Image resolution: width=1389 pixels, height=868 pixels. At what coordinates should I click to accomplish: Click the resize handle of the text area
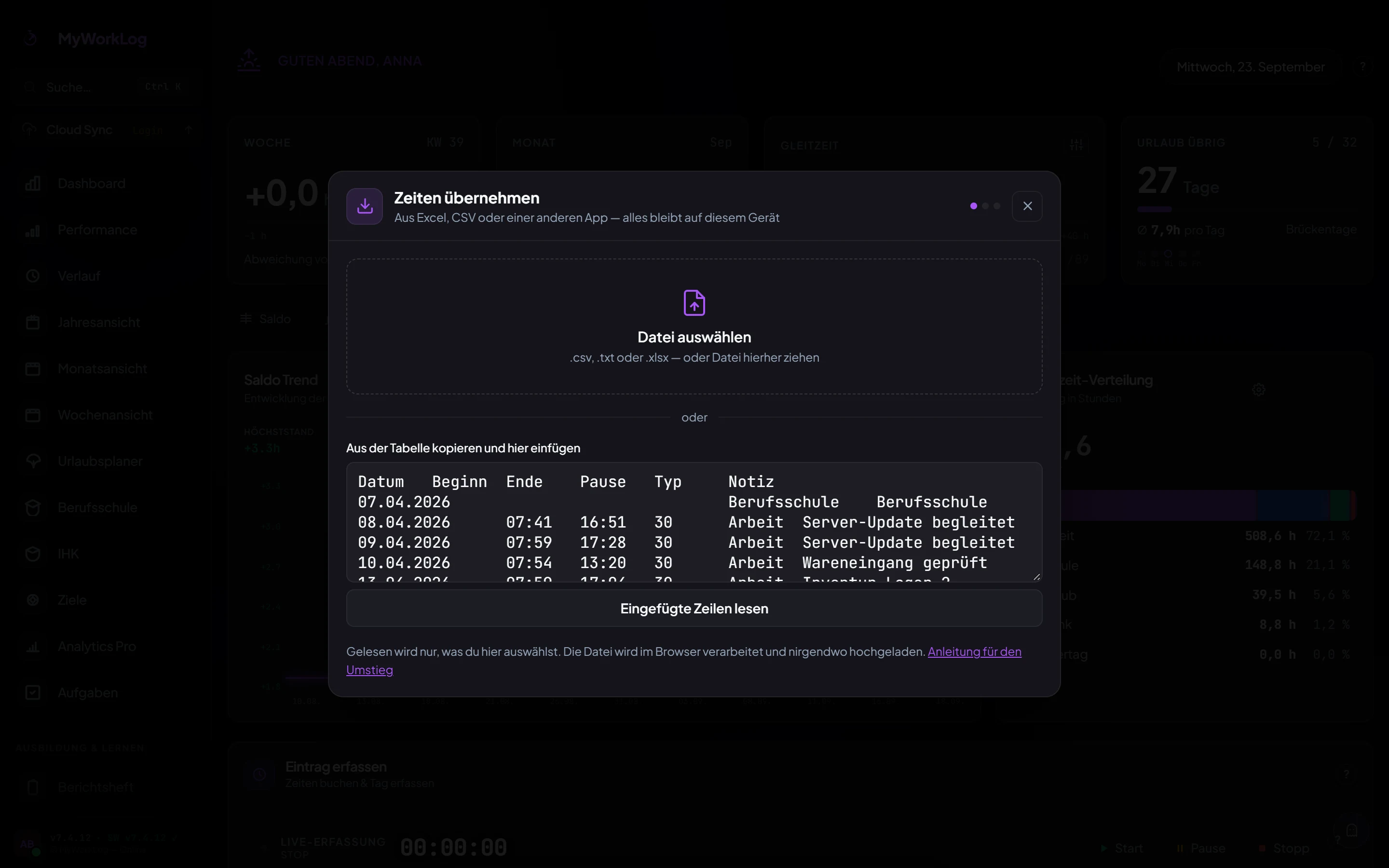click(x=1036, y=577)
